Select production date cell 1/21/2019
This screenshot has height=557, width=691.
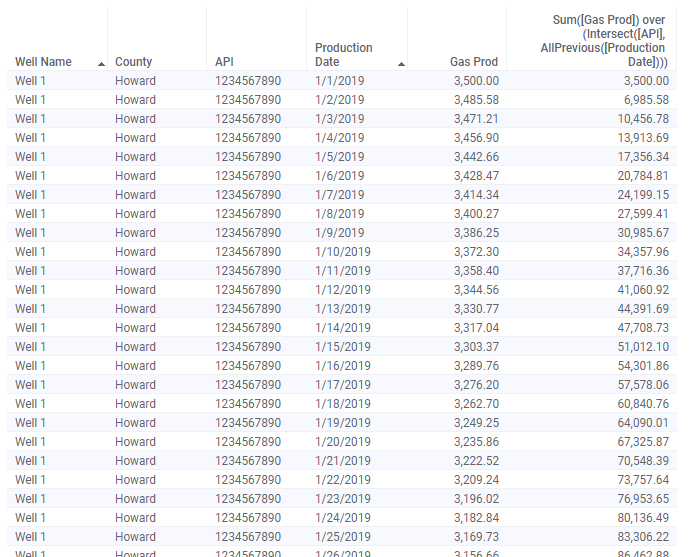(x=343, y=460)
